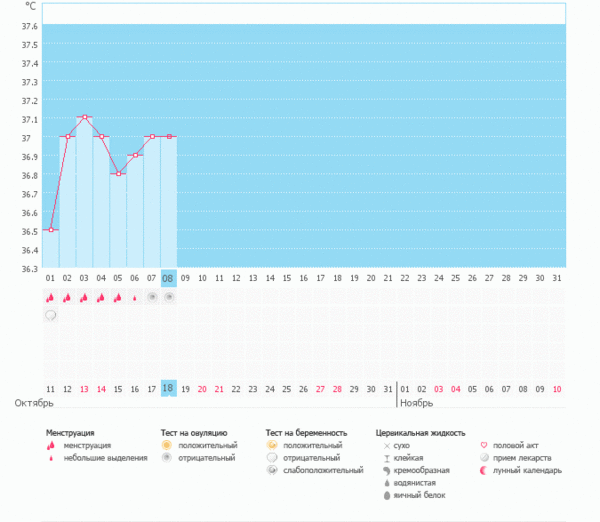The image size is (600, 522).
Task: Click medication intake icon in legend
Action: click(x=484, y=458)
